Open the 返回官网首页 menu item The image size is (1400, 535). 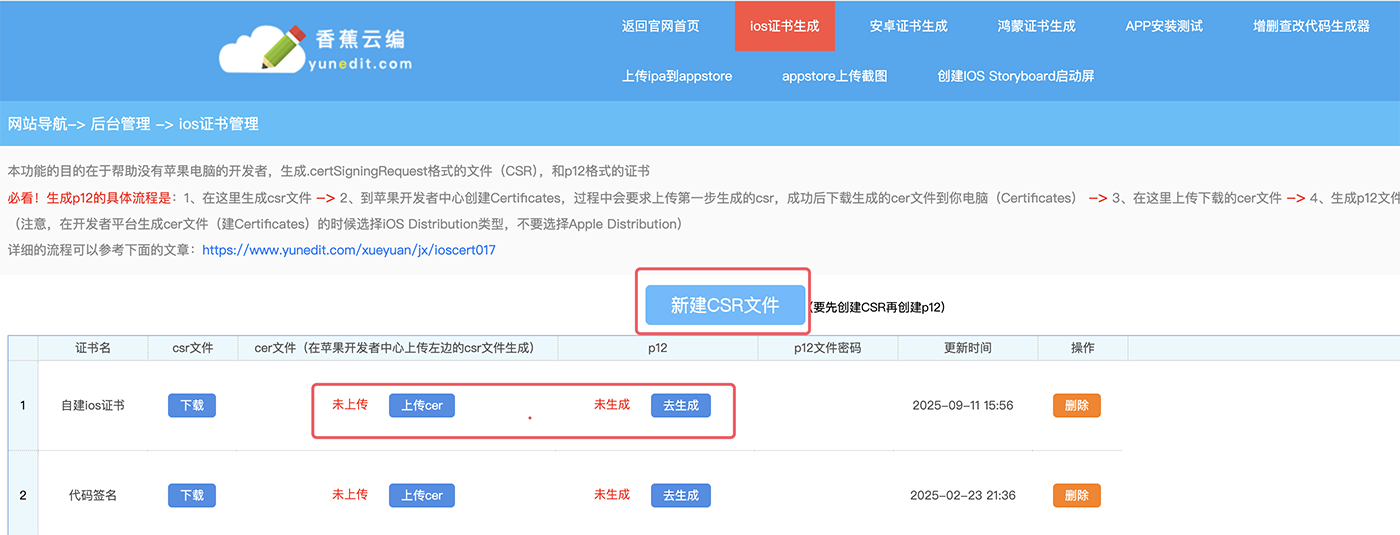tap(660, 26)
